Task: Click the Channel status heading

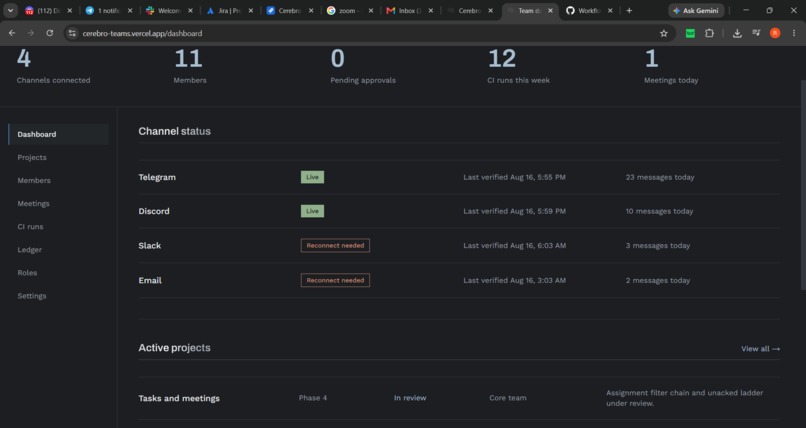Action: [x=174, y=132]
